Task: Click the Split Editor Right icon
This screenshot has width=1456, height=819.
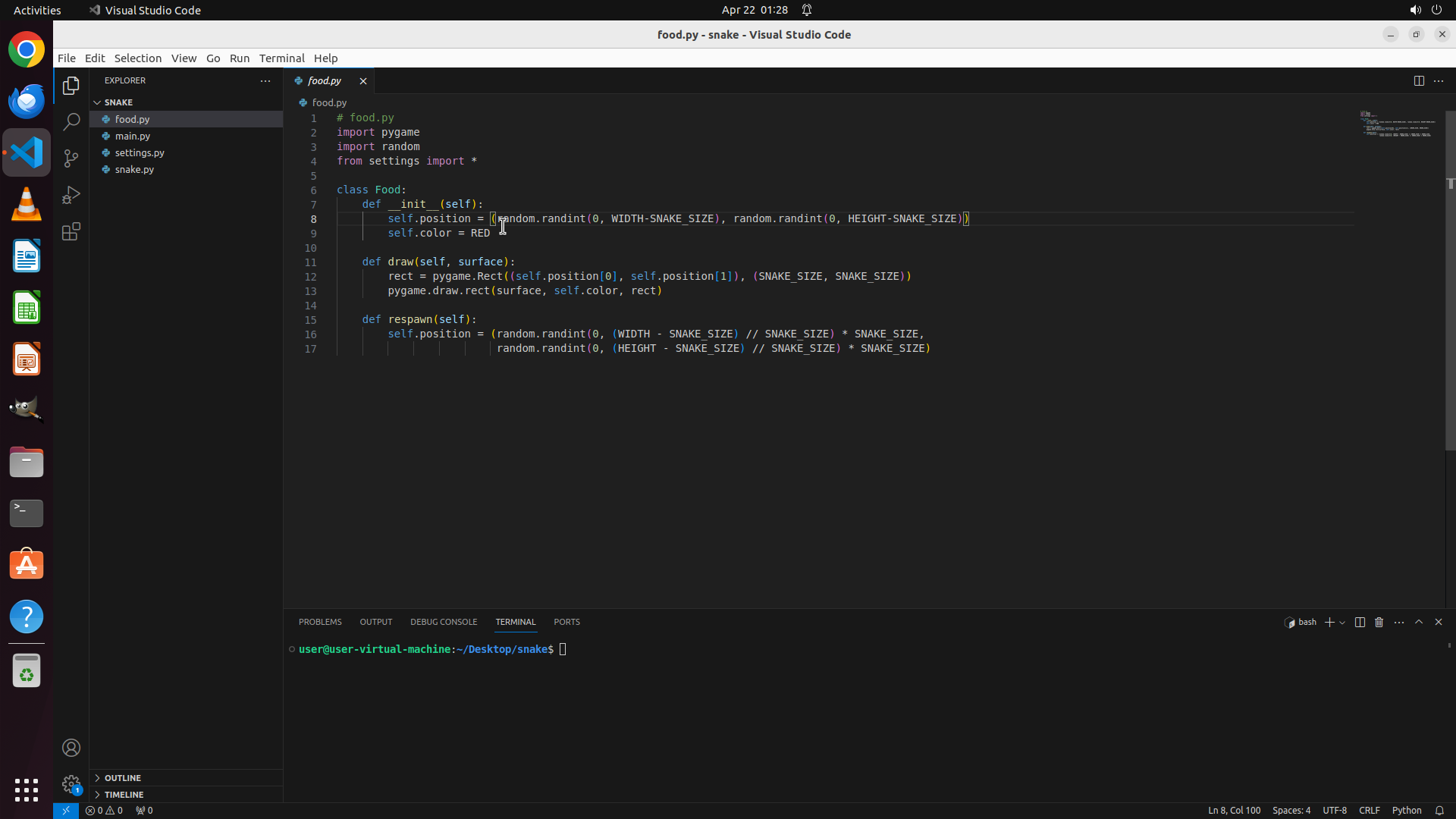Action: click(x=1419, y=81)
